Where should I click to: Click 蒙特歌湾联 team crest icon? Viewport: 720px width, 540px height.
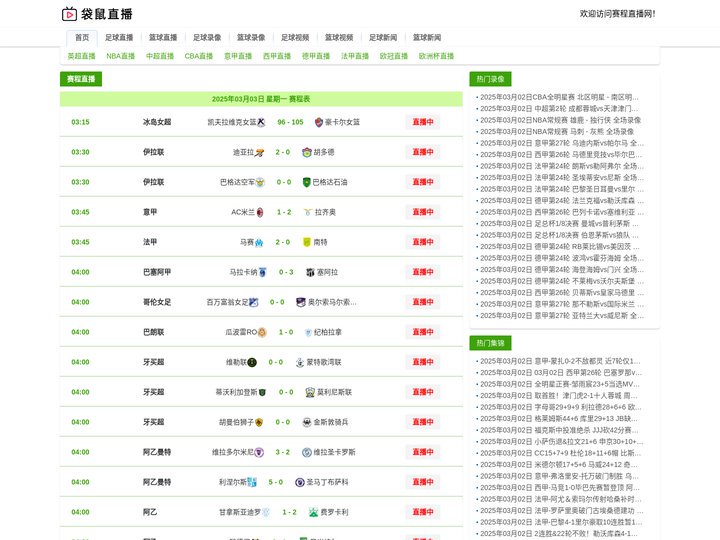click(x=300, y=362)
